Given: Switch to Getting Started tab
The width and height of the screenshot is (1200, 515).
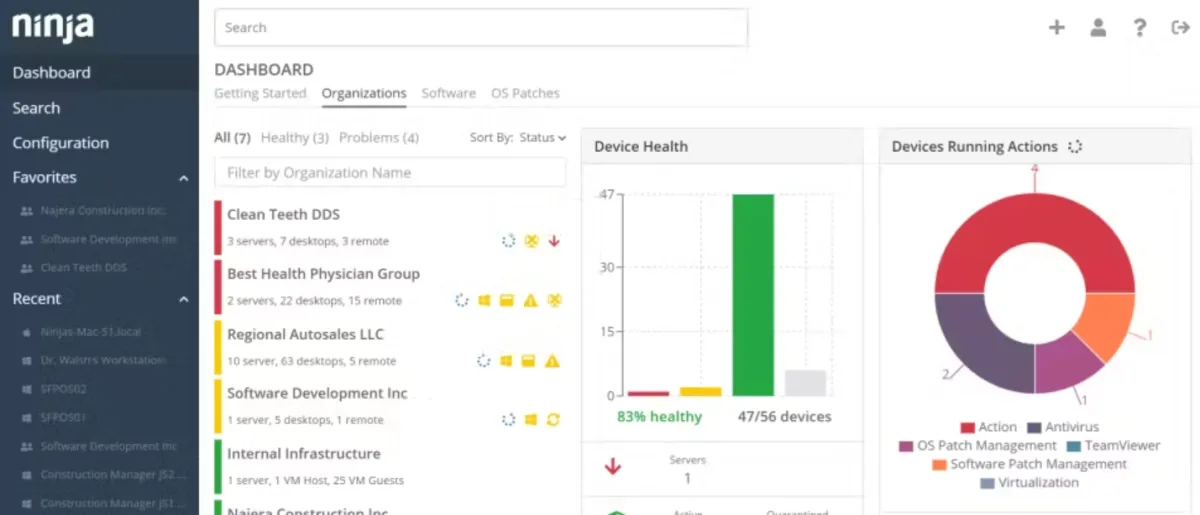Looking at the screenshot, I should point(260,93).
